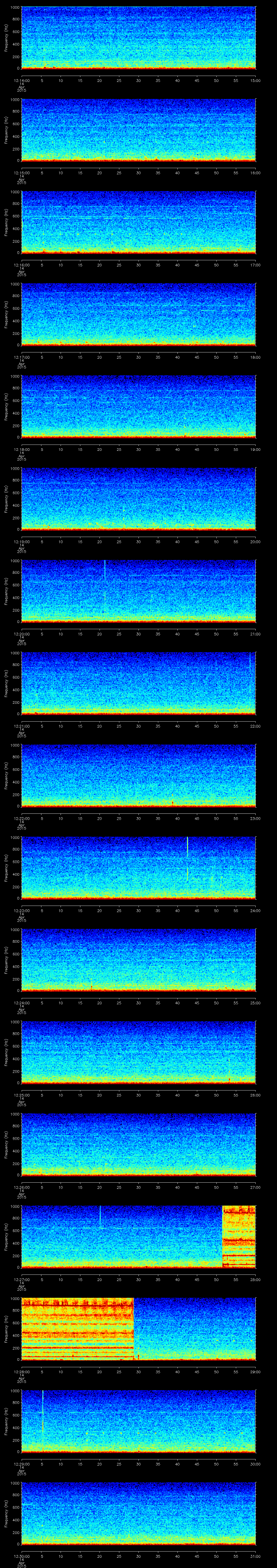Screen dimensions: 277x1568
Task: Click the spectrogram panel starting at 12:20:00
Action: 139,591
